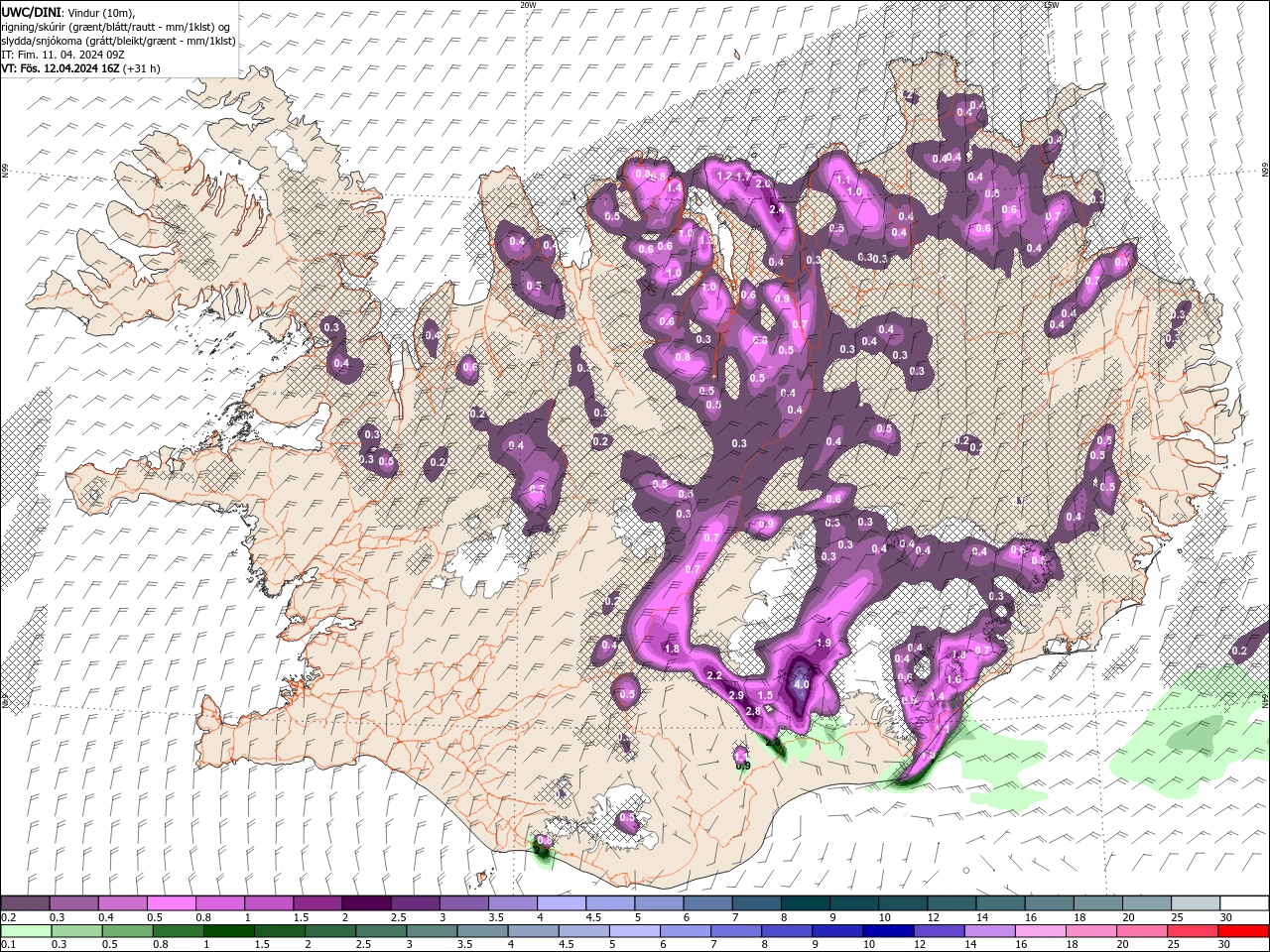This screenshot has width=1270, height=952.
Task: Click the 1.9 snowfall value on the map
Action: (x=823, y=644)
